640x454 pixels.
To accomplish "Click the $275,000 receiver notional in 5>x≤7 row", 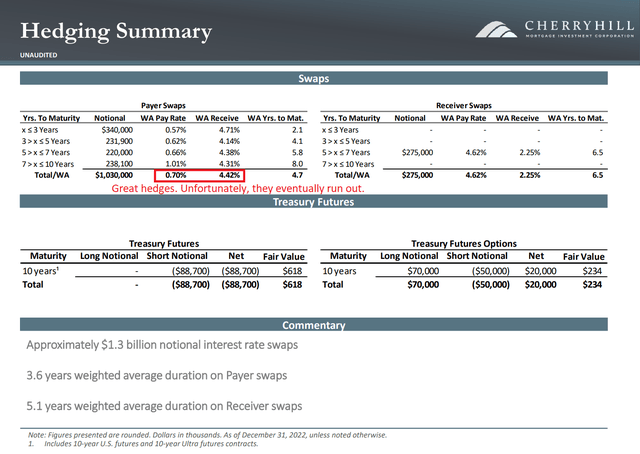I will [417, 153].
